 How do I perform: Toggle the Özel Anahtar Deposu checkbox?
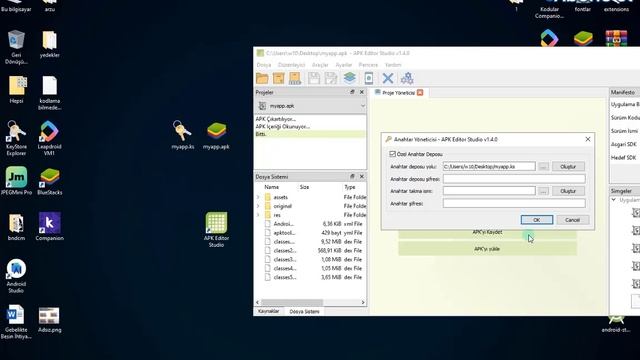(x=392, y=154)
